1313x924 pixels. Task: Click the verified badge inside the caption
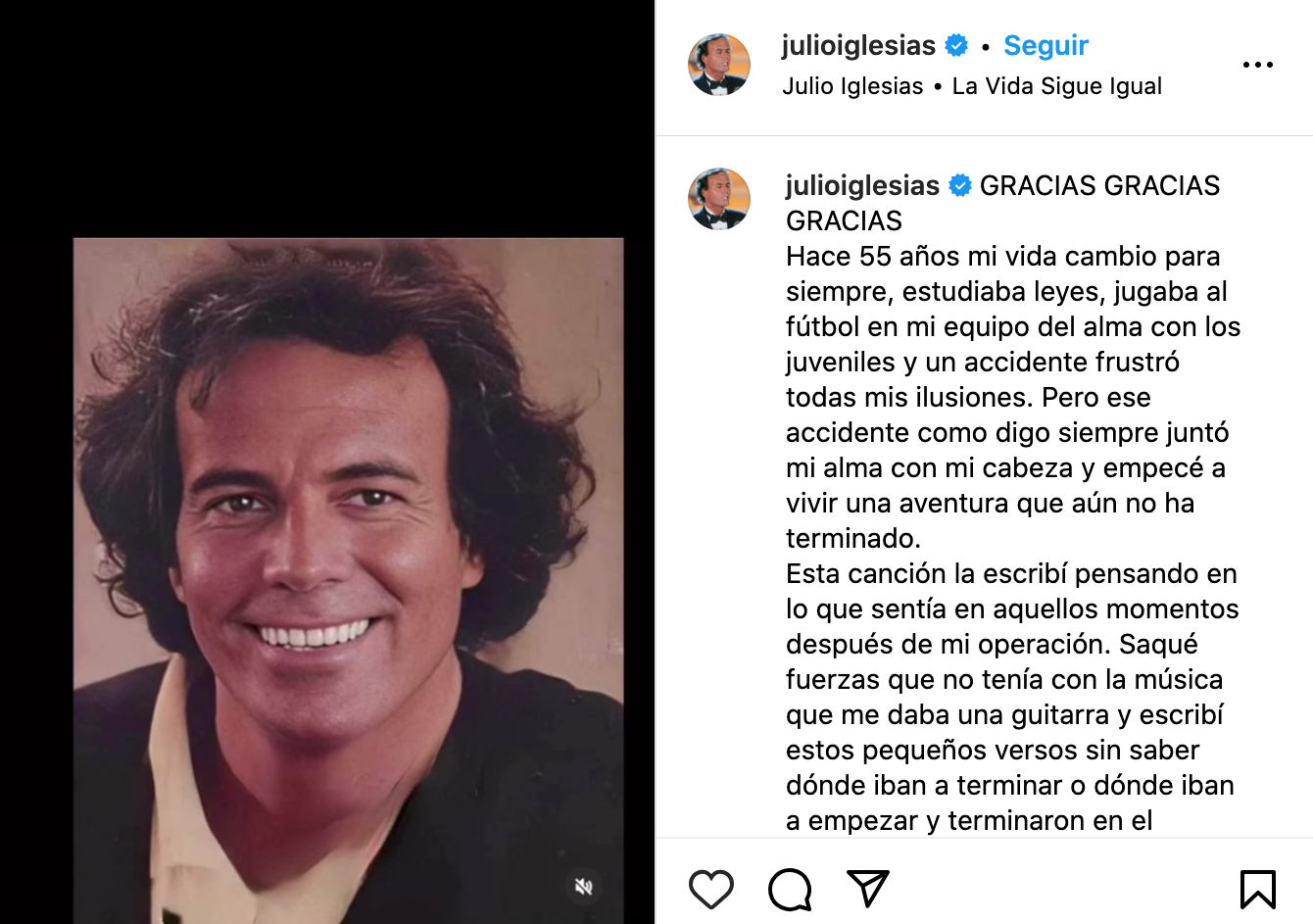(960, 185)
